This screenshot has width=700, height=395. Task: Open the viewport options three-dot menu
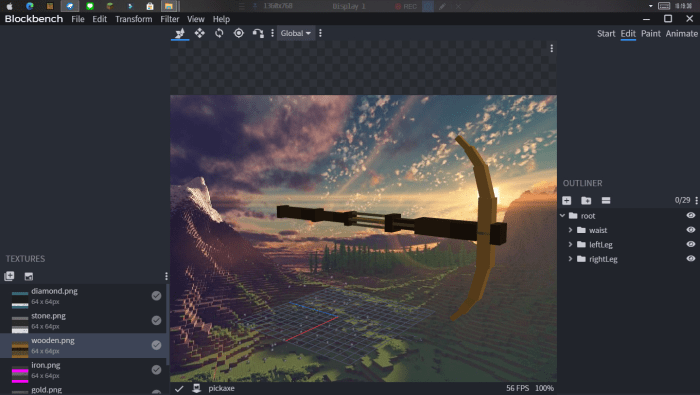click(552, 48)
